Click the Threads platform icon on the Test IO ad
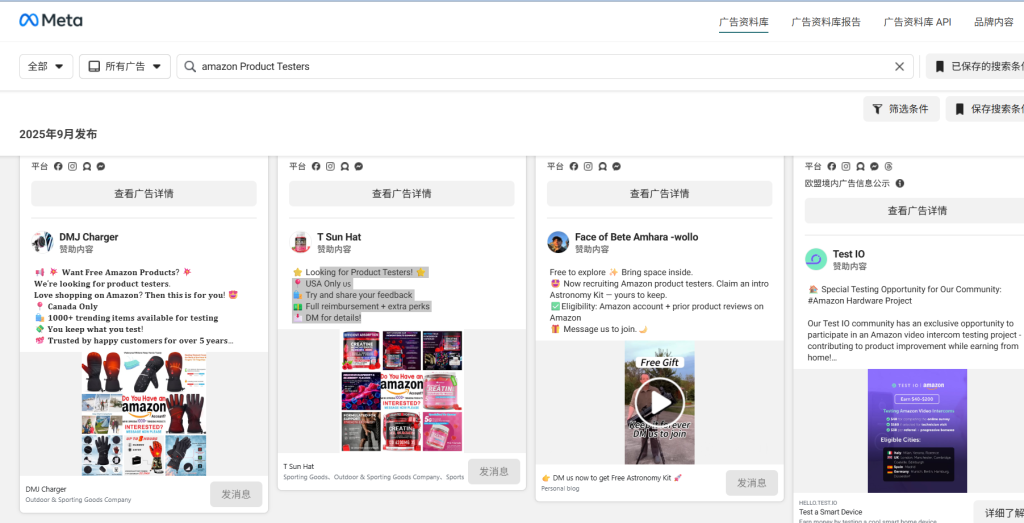The height and width of the screenshot is (523, 1024). (888, 166)
